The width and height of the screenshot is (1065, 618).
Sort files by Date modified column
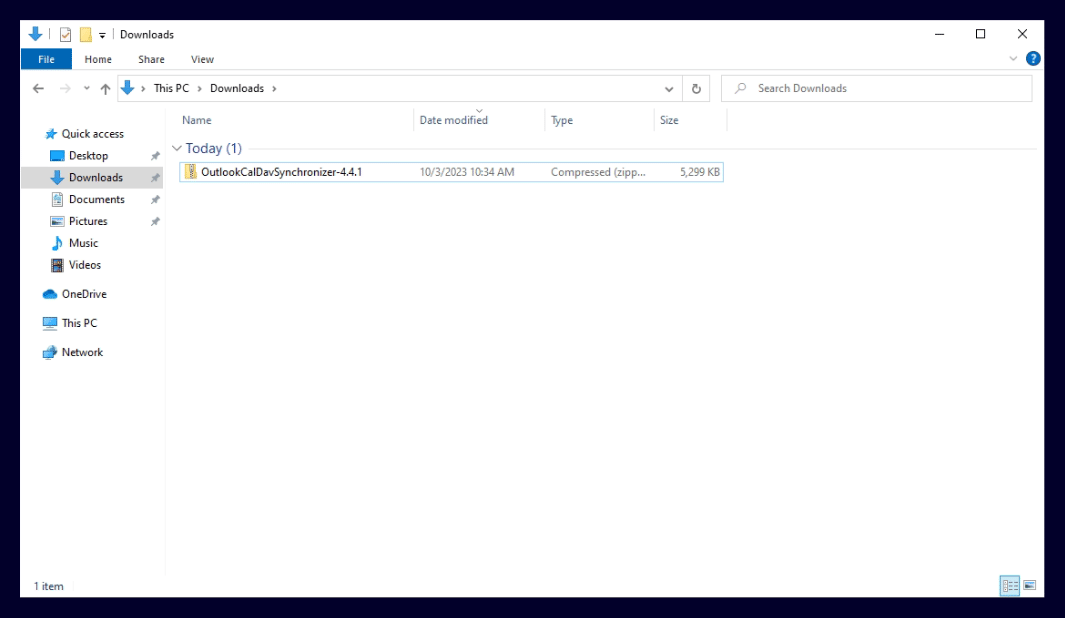click(x=453, y=120)
